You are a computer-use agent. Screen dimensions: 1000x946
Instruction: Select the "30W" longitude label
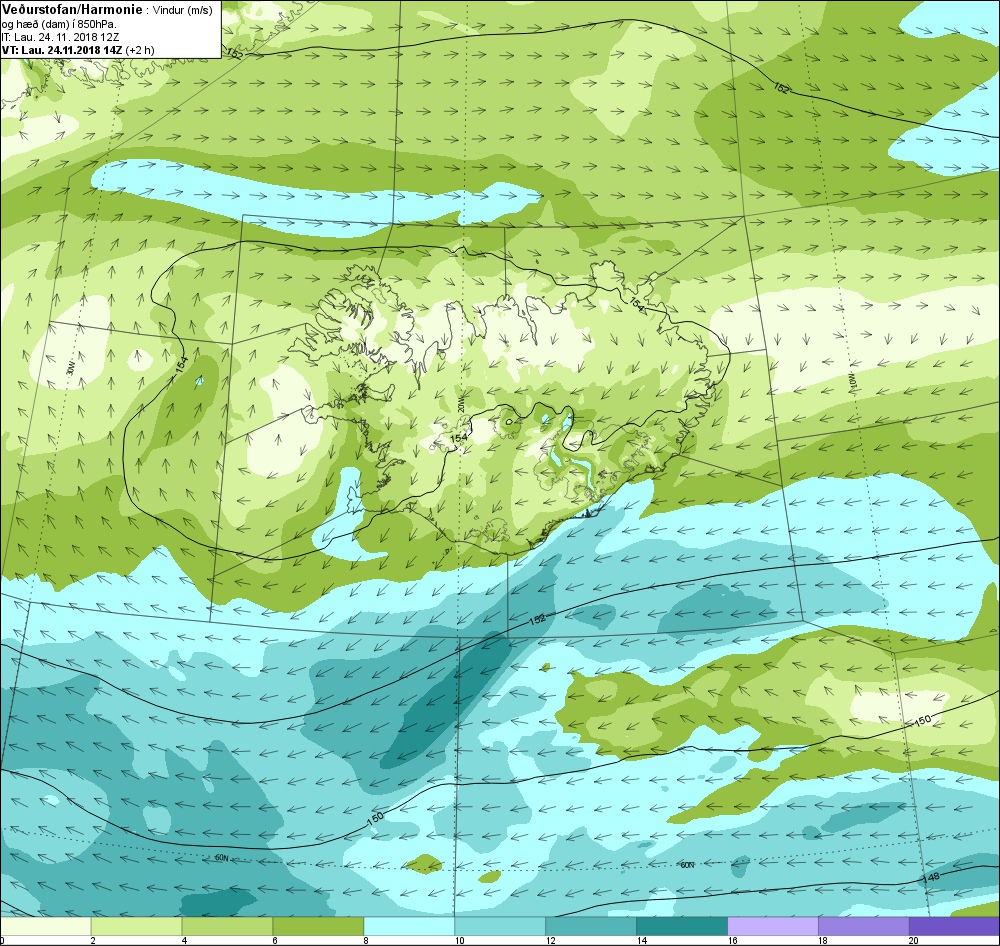(70, 369)
